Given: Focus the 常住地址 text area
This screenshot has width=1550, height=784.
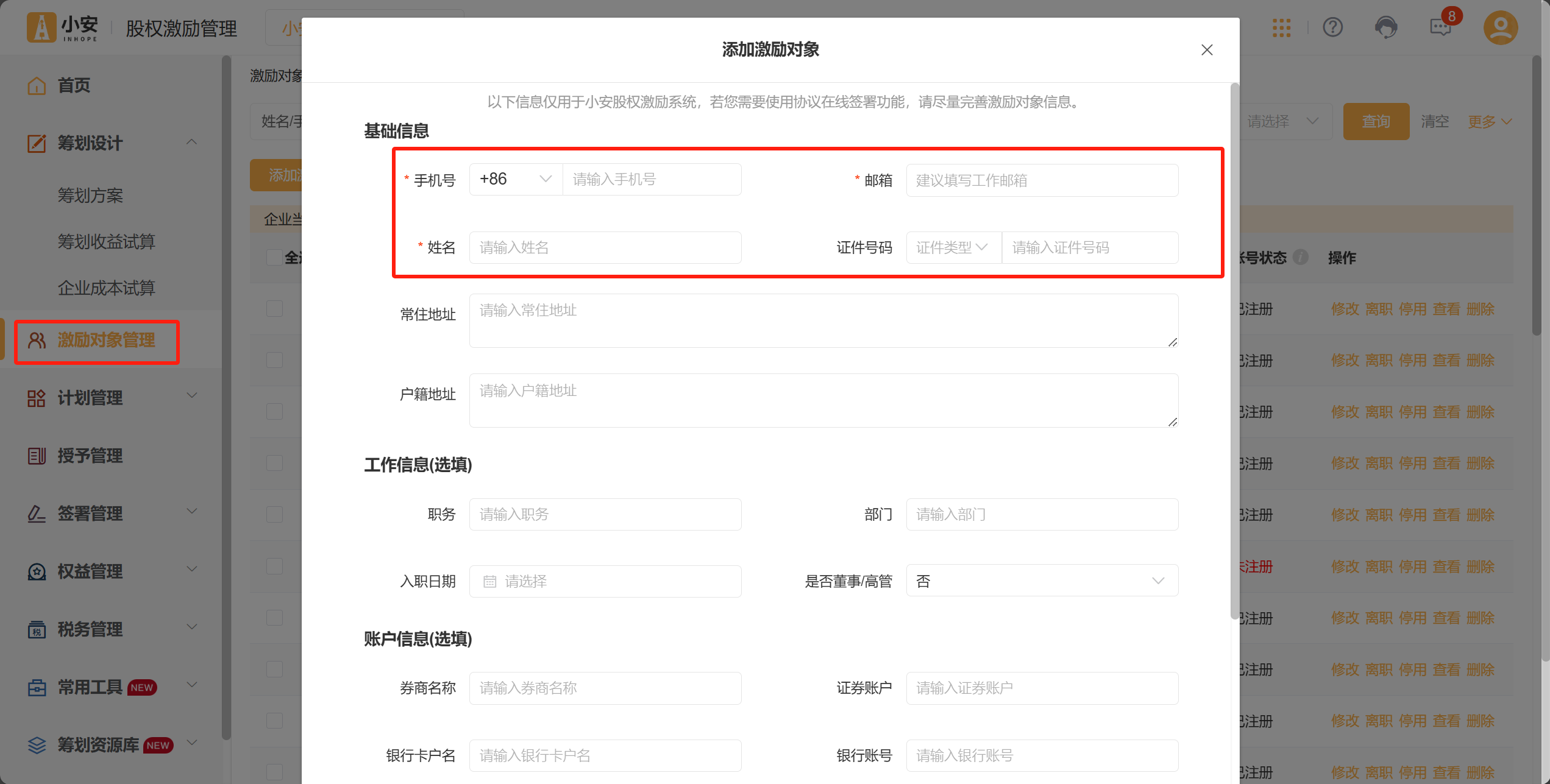Looking at the screenshot, I should (823, 320).
